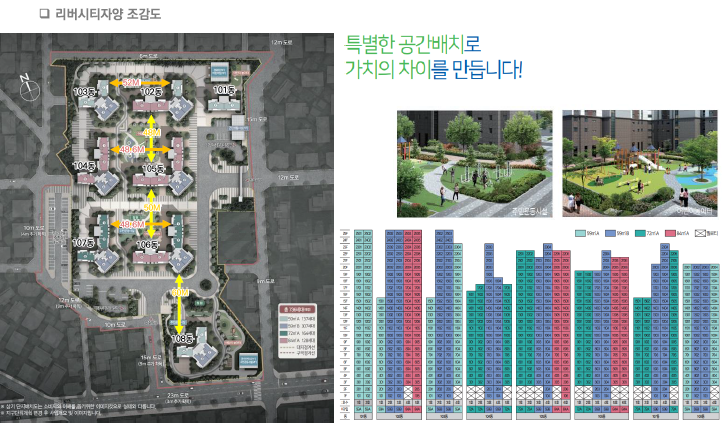Click the 50M distance label

(x=151, y=208)
